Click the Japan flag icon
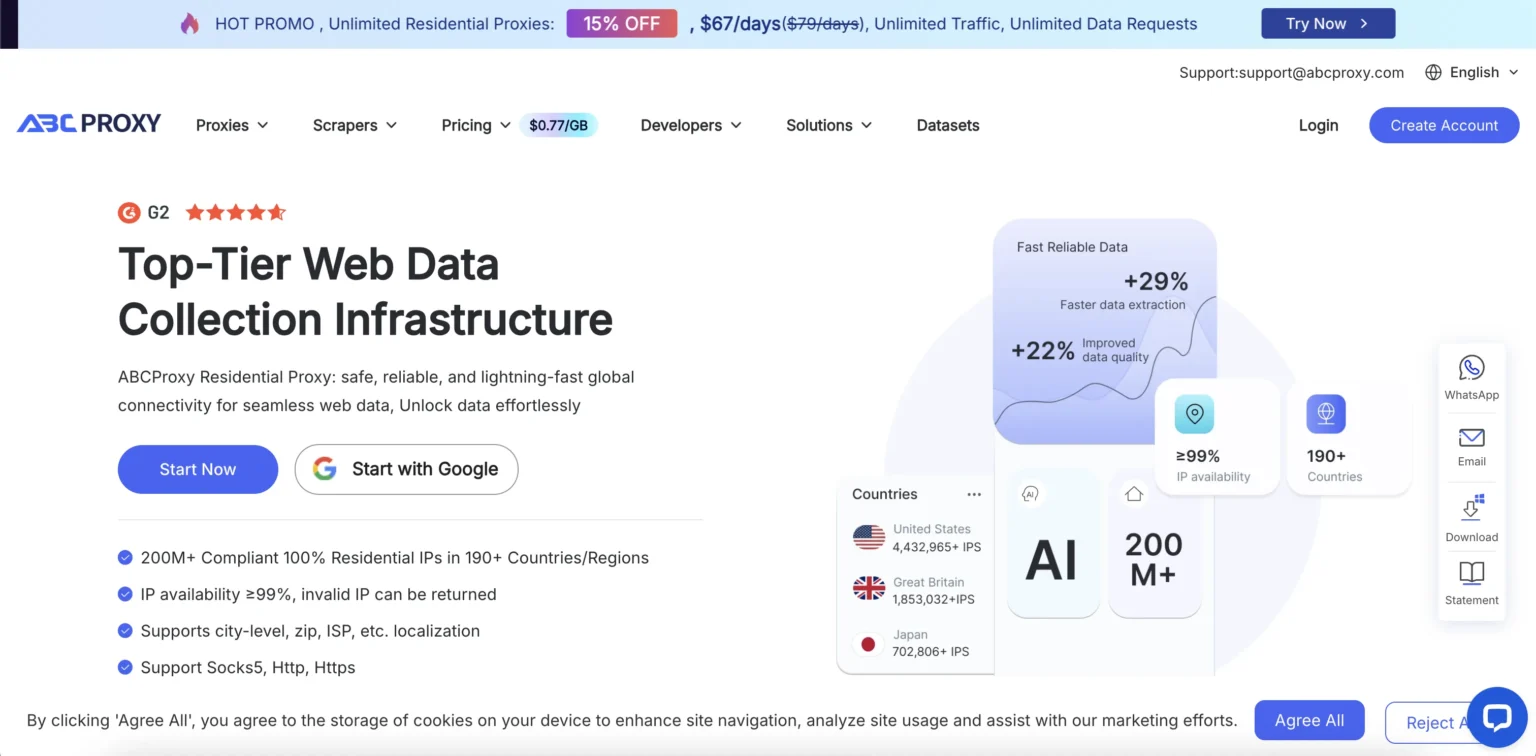 pyautogui.click(x=867, y=644)
